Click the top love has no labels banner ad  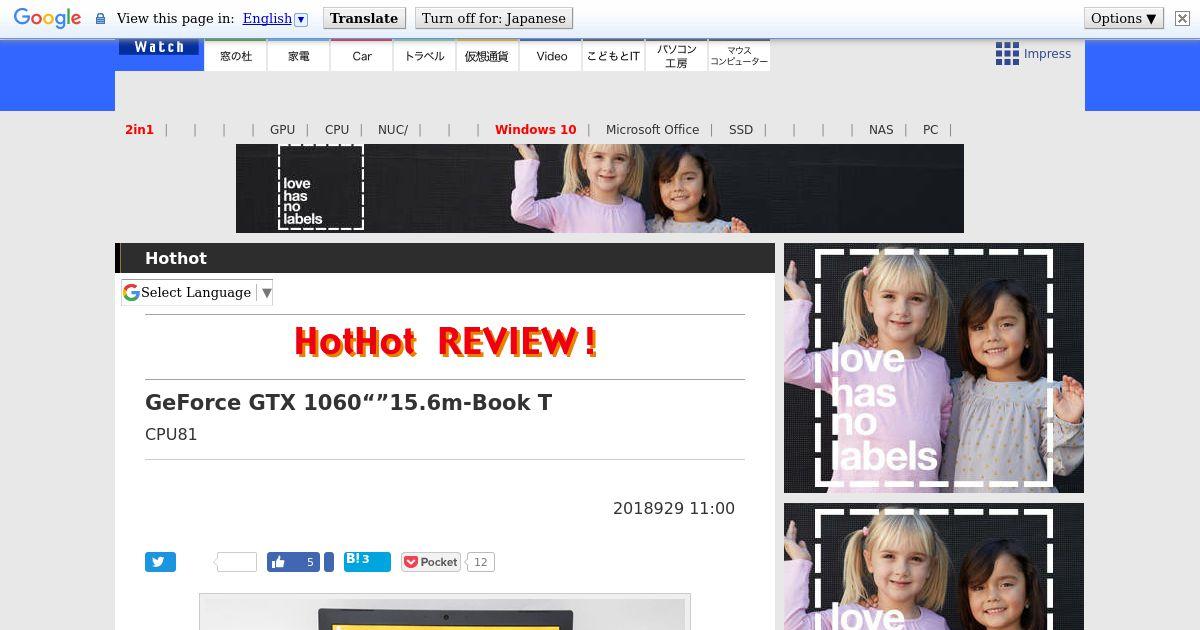(600, 188)
